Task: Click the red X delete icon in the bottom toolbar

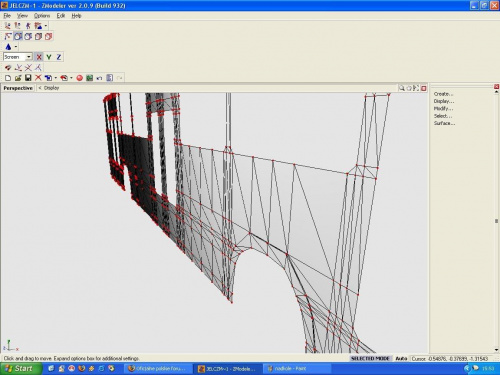Action: pyautogui.click(x=38, y=78)
